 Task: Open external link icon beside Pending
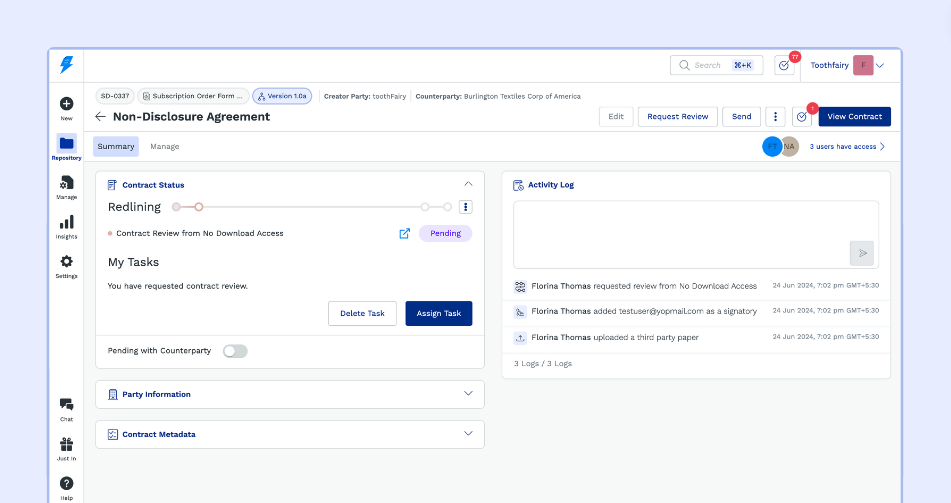pos(404,234)
